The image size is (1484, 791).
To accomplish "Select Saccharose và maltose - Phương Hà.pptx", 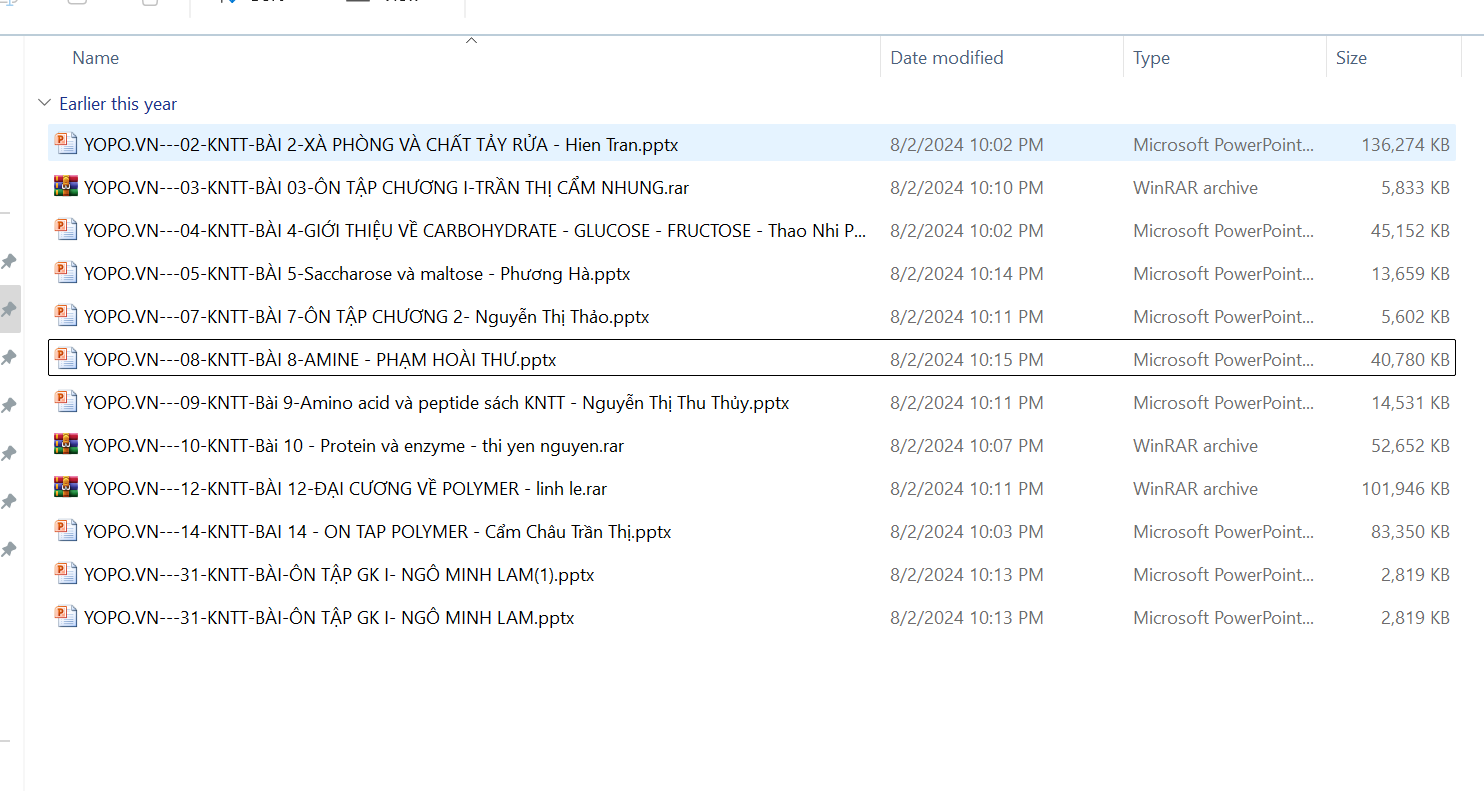I will click(357, 274).
